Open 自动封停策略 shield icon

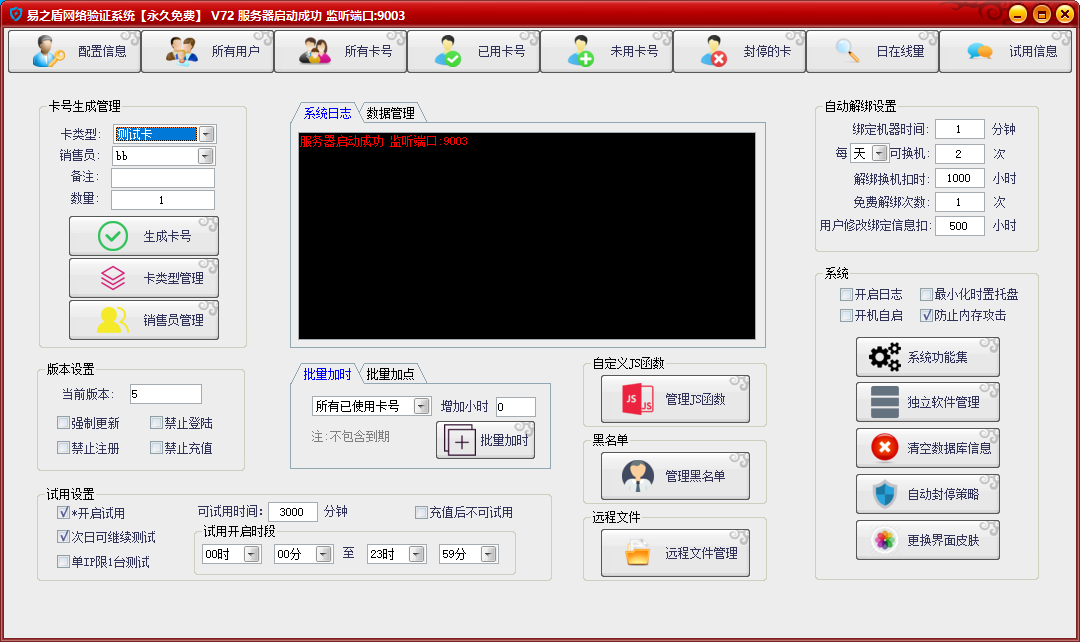(x=885, y=494)
